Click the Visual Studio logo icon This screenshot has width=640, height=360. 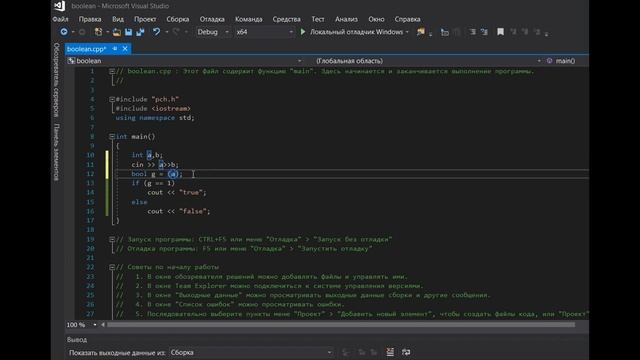pos(60,6)
